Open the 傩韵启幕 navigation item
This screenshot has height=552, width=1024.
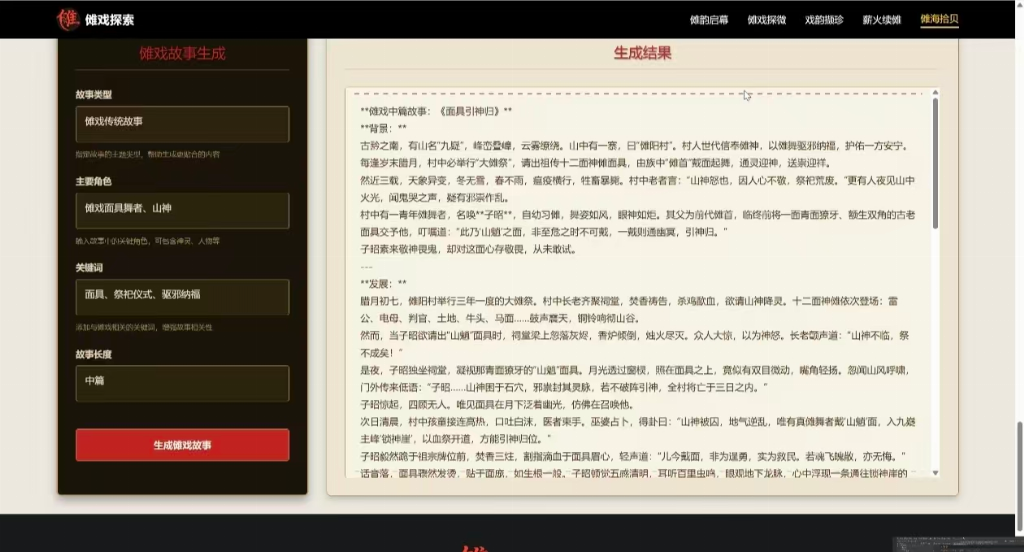click(709, 20)
